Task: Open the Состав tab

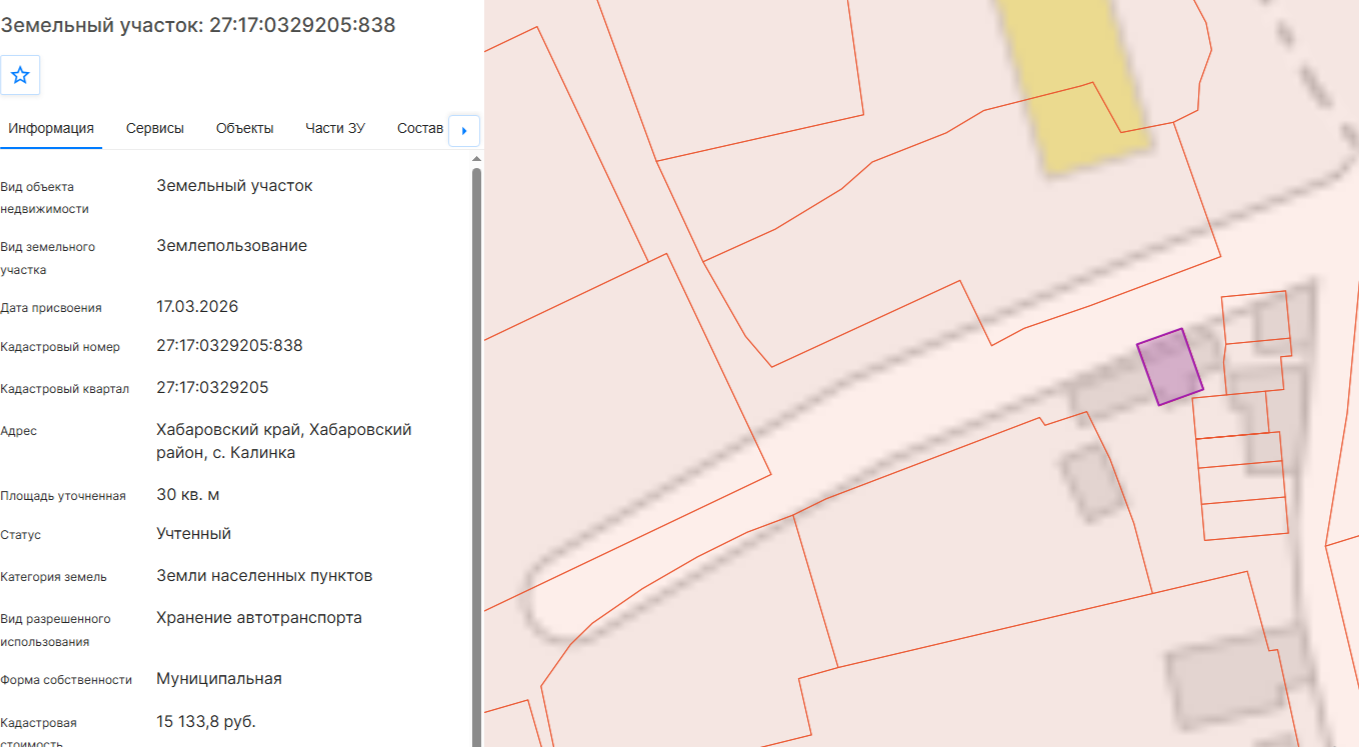Action: click(420, 128)
